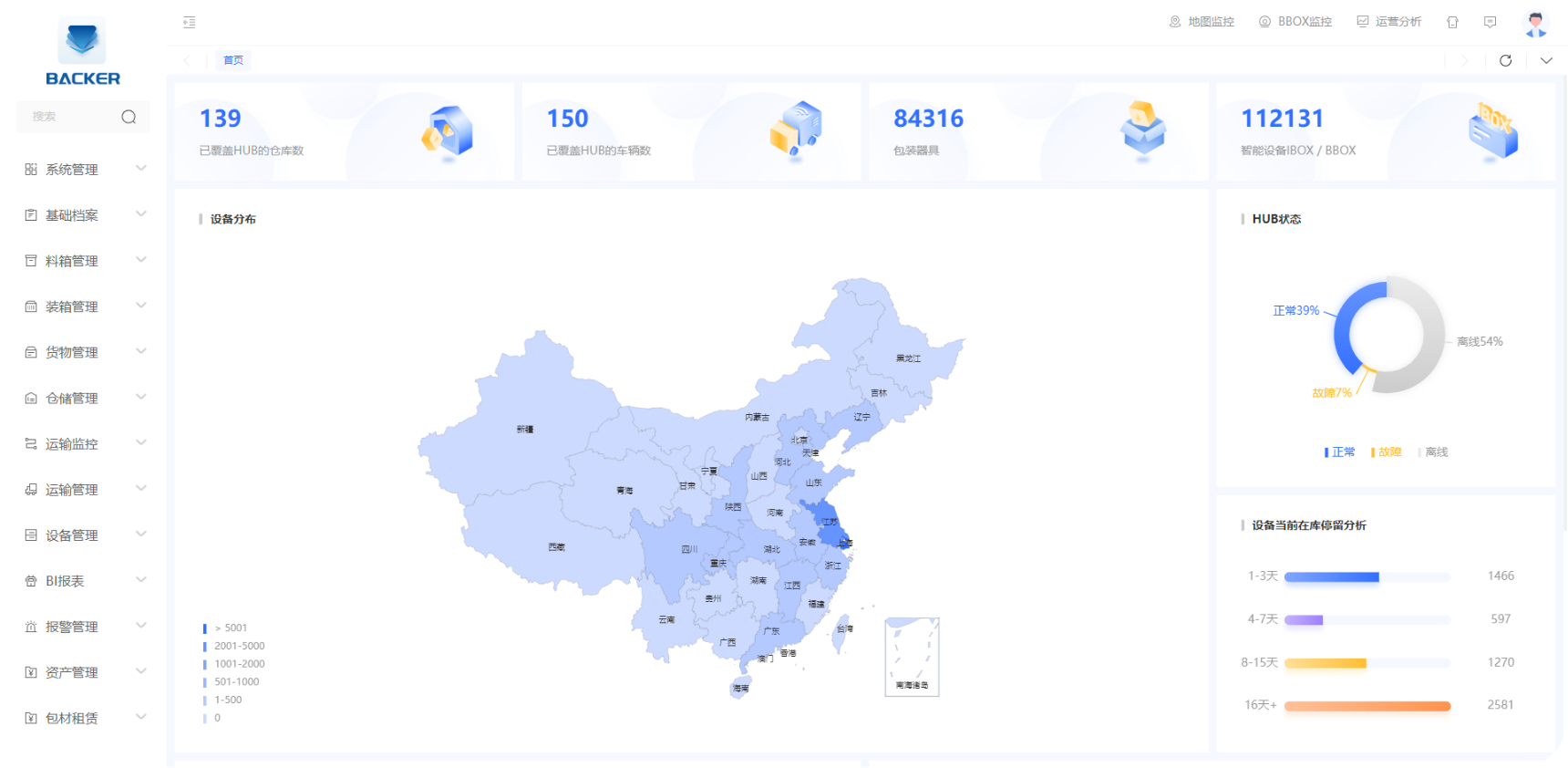The height and width of the screenshot is (768, 1568).
Task: Toggle the 正常 legend in HUB状态 chart
Action: (1340, 452)
